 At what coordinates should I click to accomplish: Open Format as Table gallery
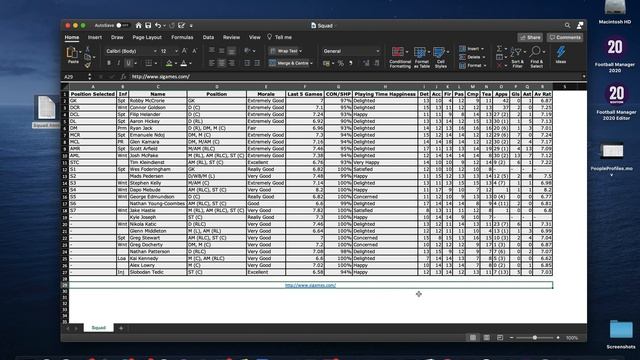[421, 57]
